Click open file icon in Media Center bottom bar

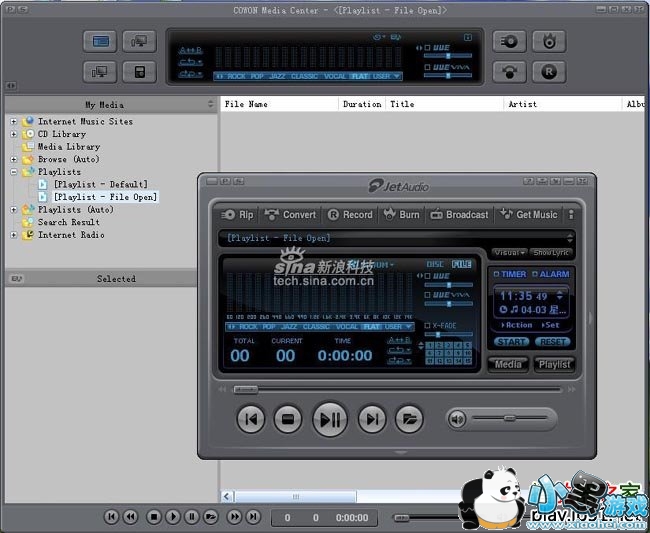tap(211, 517)
